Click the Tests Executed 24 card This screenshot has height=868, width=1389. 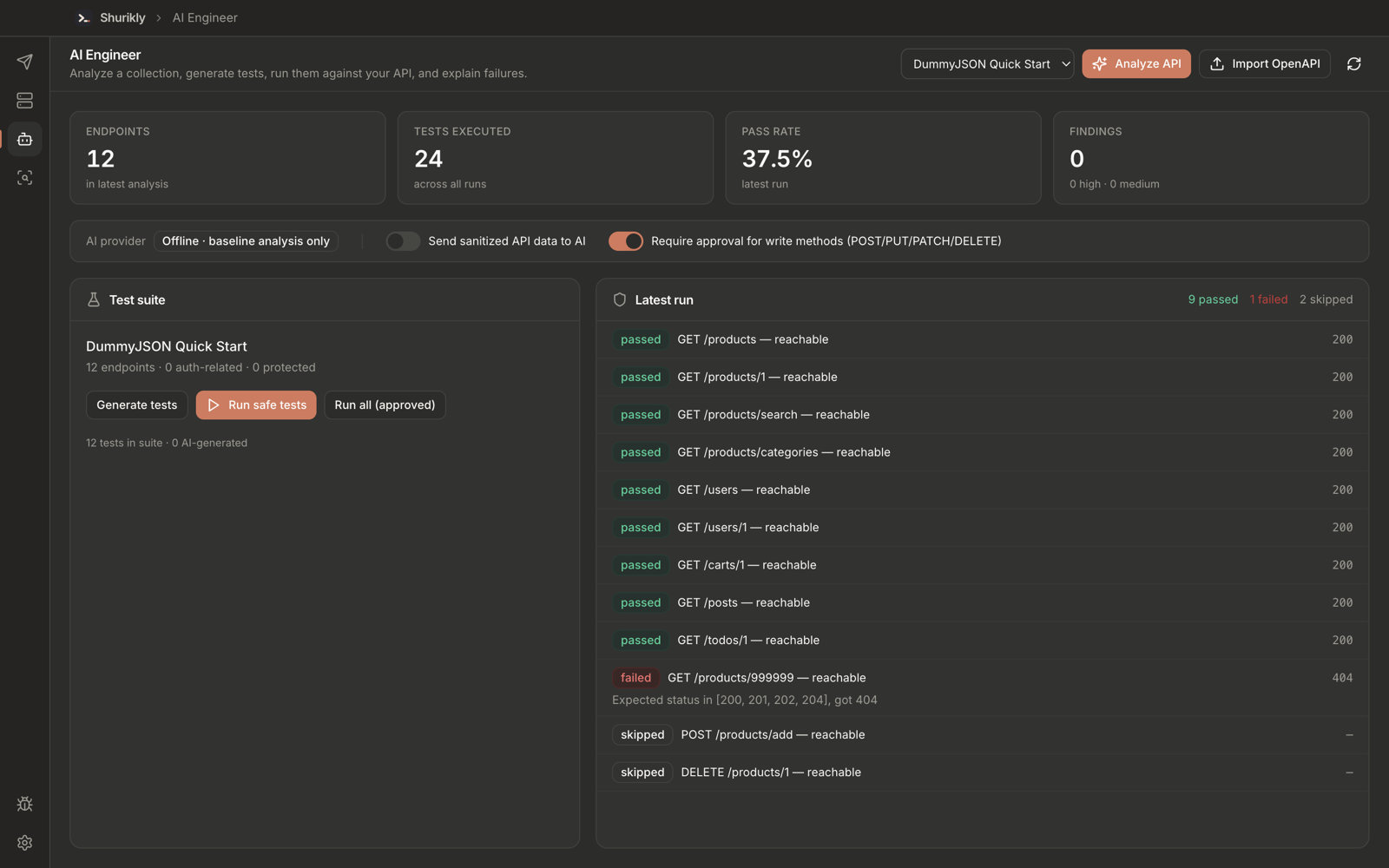coord(556,158)
